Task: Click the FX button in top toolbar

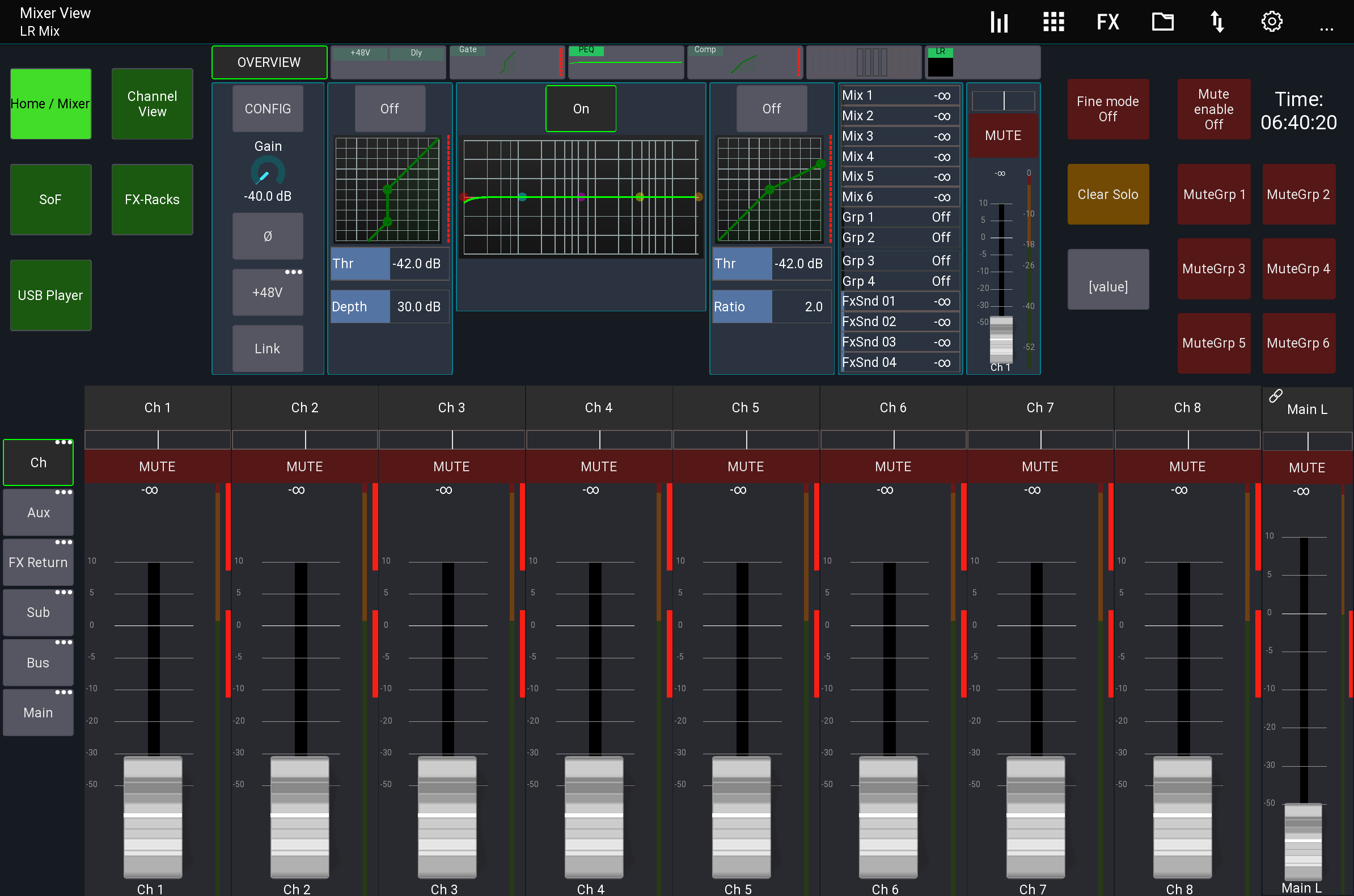Action: tap(1108, 21)
